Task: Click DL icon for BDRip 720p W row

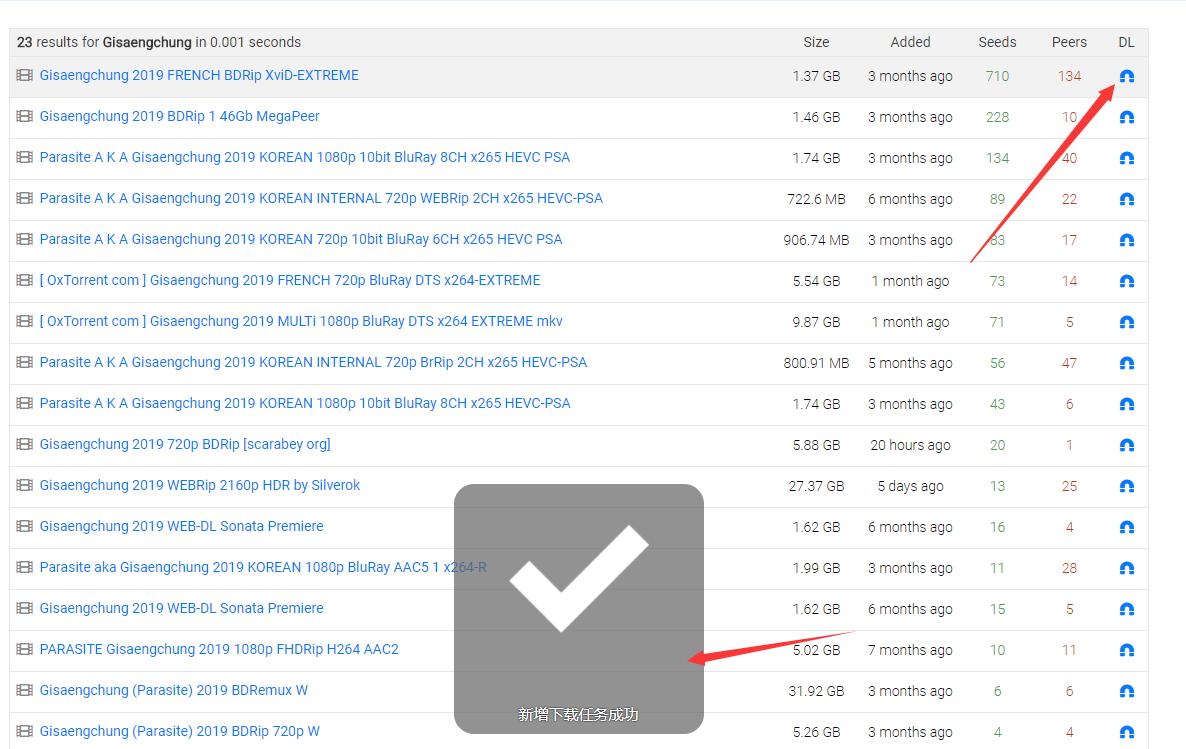Action: coord(1126,732)
